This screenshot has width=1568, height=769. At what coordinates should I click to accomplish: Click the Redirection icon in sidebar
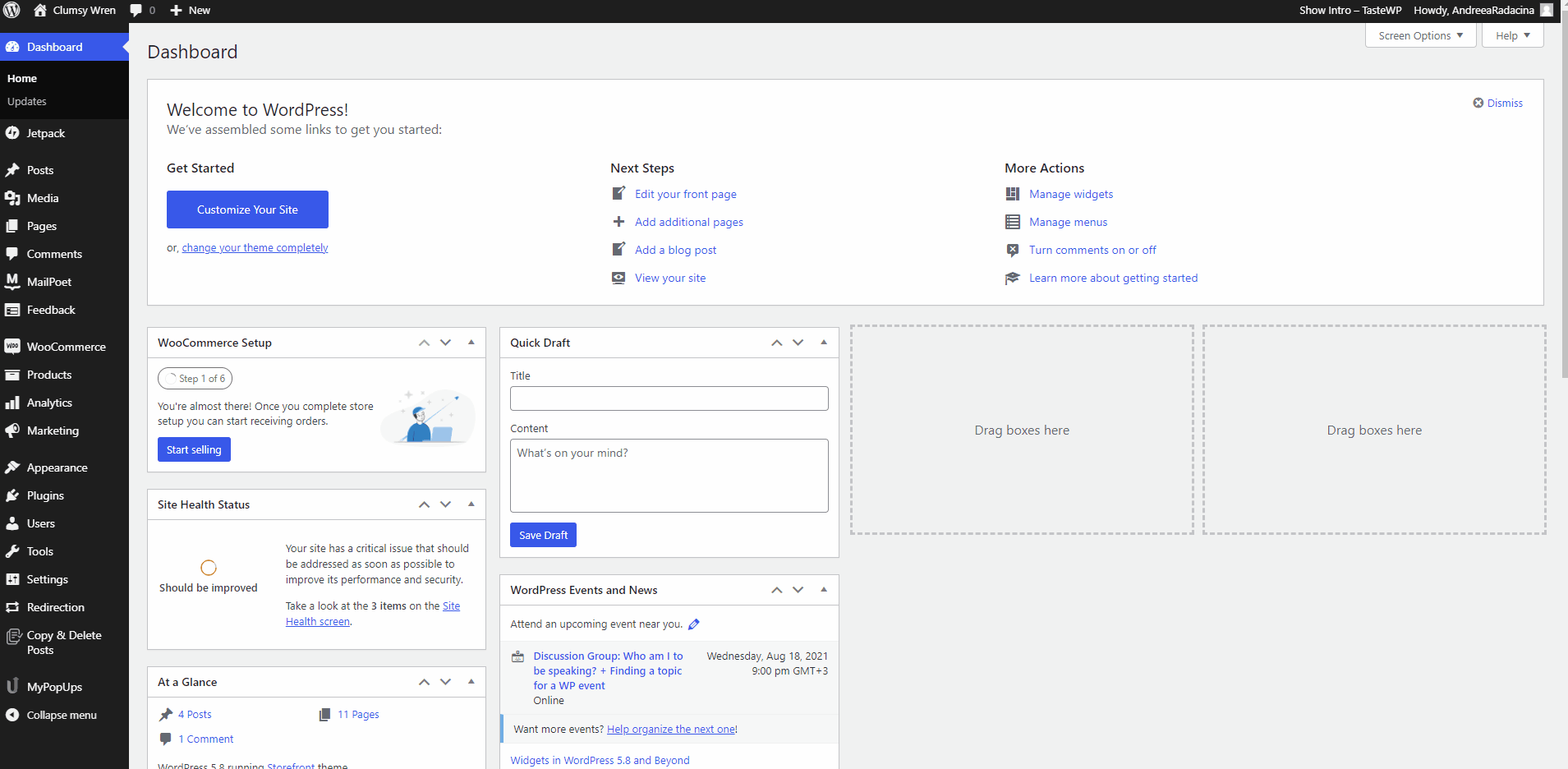(12, 607)
